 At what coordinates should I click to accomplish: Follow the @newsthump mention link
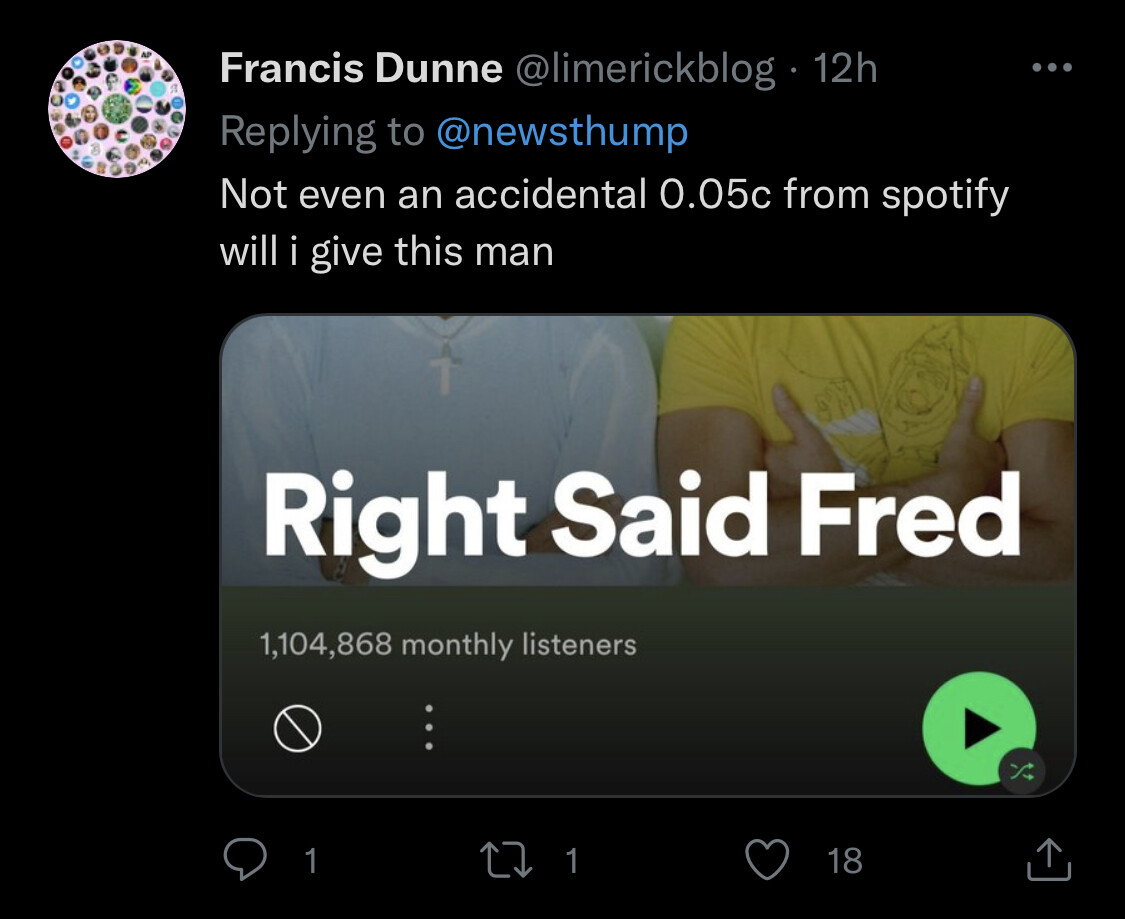coord(562,132)
